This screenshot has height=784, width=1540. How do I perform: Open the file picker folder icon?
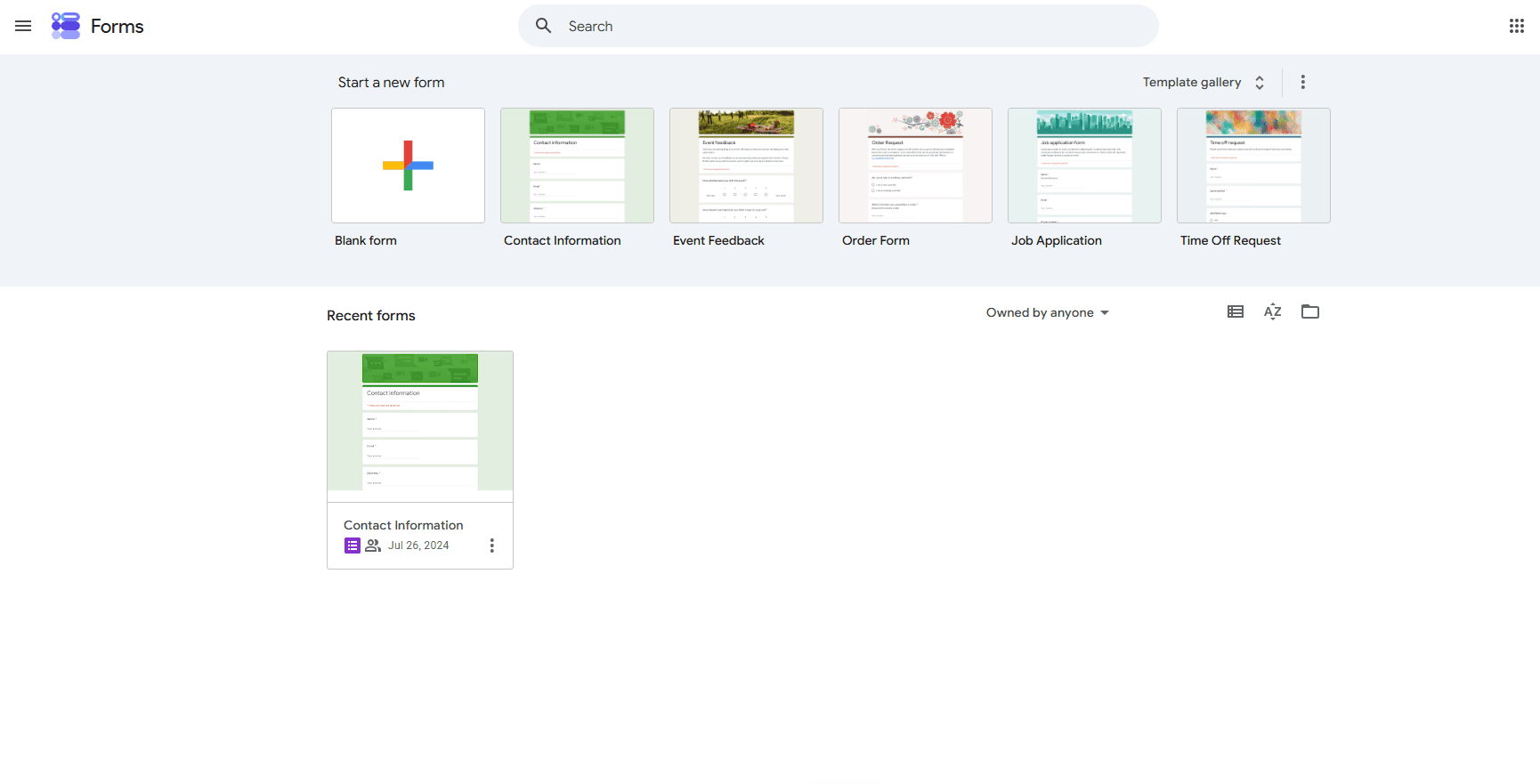tap(1310, 311)
